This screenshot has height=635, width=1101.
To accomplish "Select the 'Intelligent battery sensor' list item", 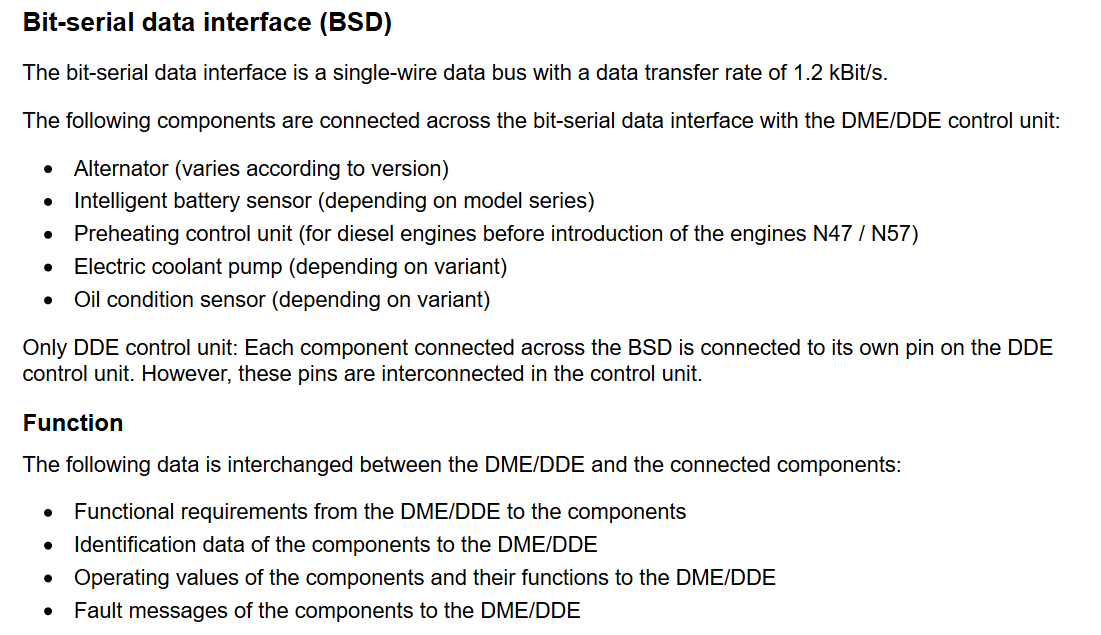I will 334,201.
